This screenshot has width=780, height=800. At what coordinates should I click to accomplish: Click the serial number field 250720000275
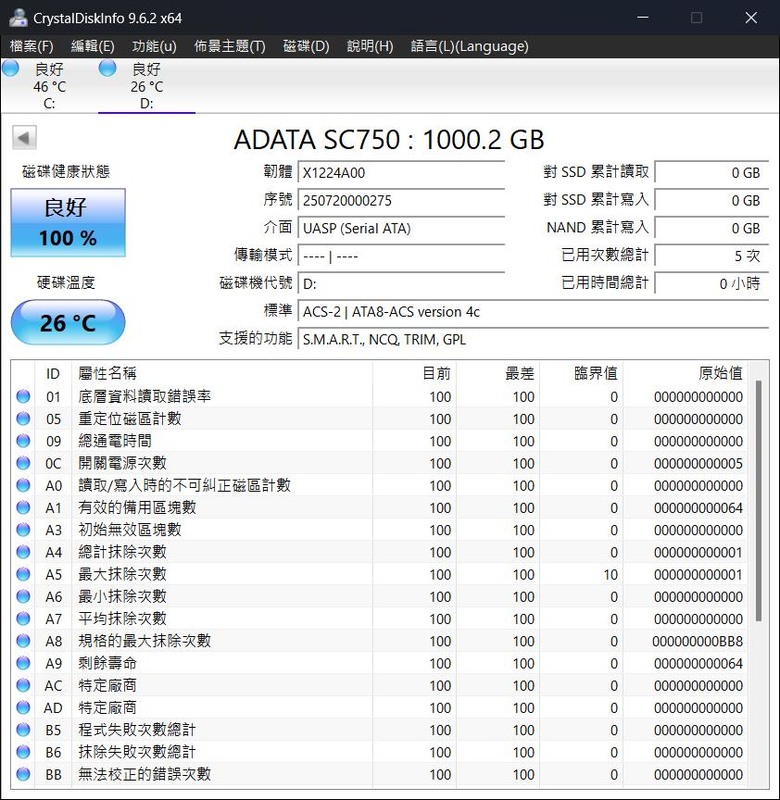tap(401, 201)
